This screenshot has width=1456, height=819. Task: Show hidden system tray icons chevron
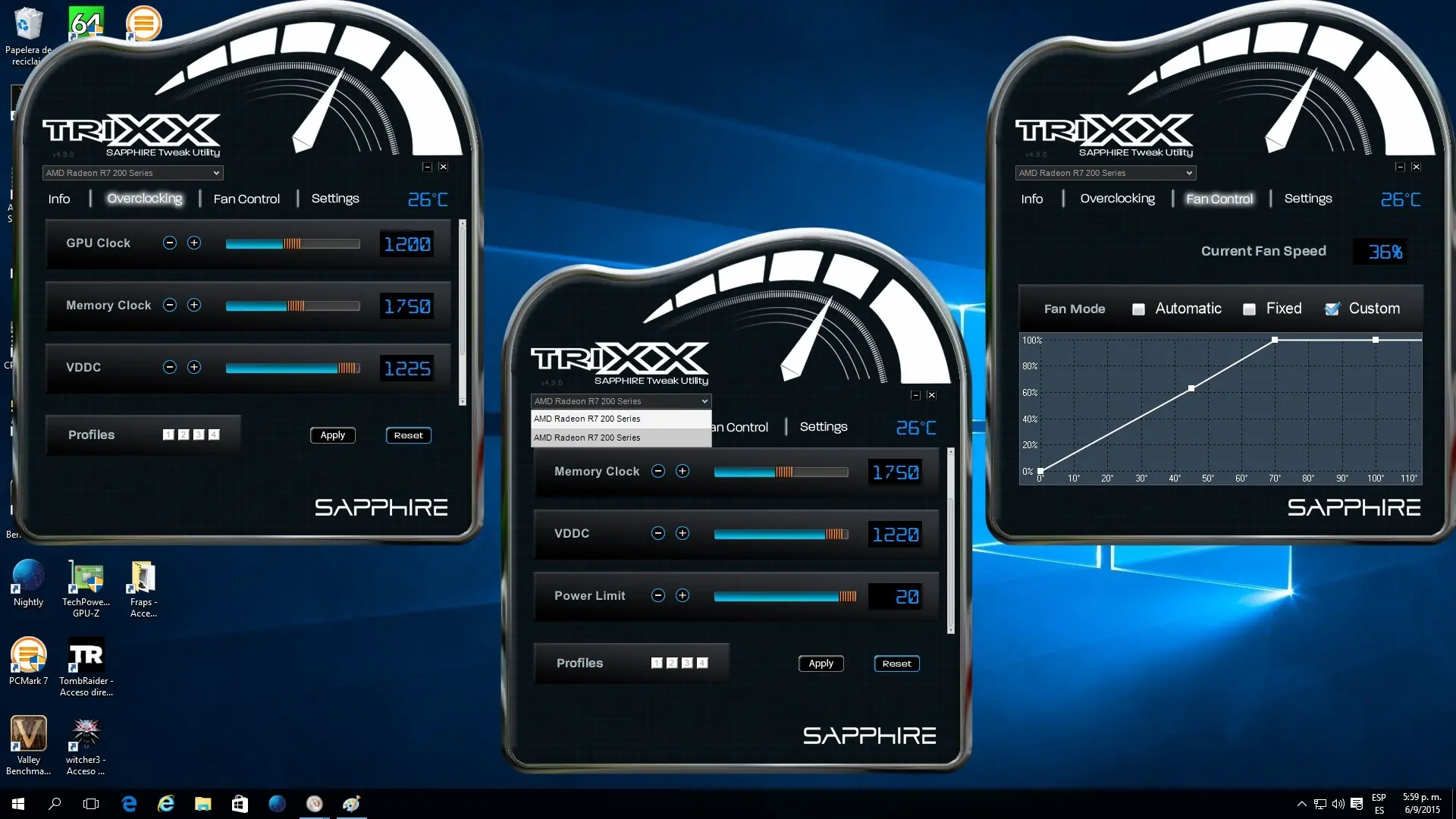pyautogui.click(x=1301, y=804)
